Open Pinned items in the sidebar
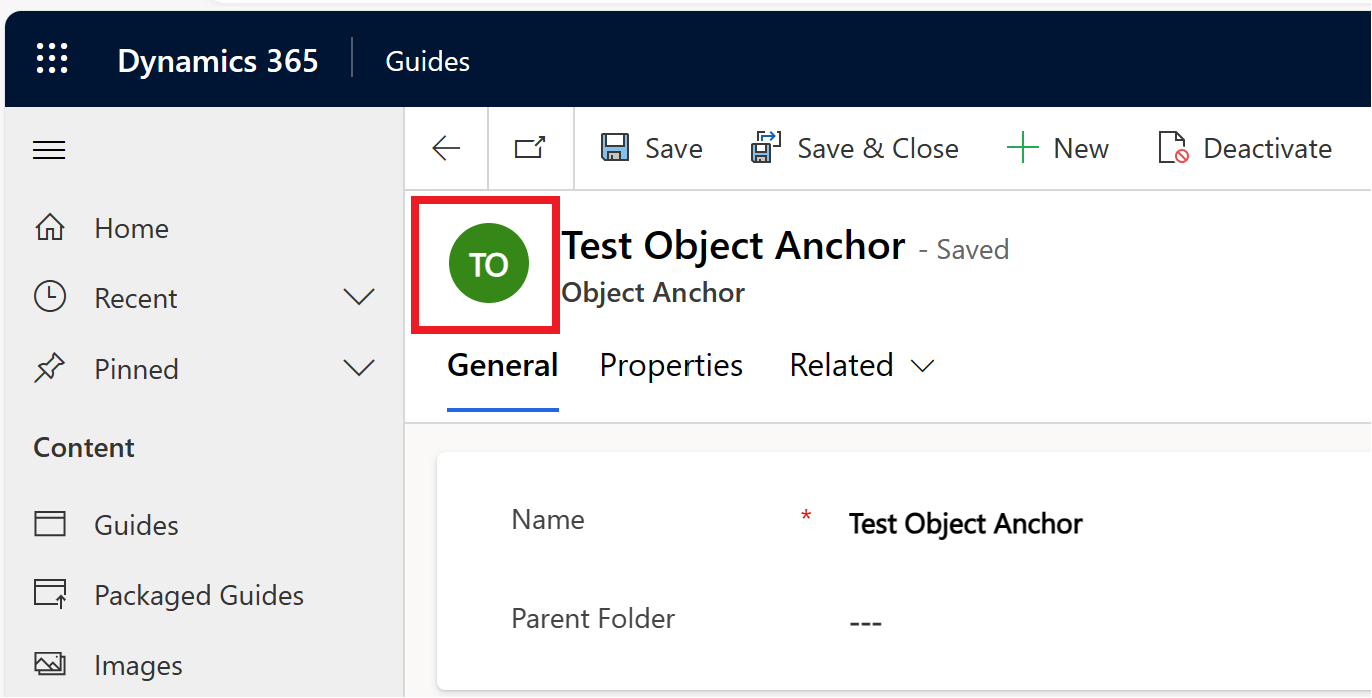 pyautogui.click(x=136, y=370)
